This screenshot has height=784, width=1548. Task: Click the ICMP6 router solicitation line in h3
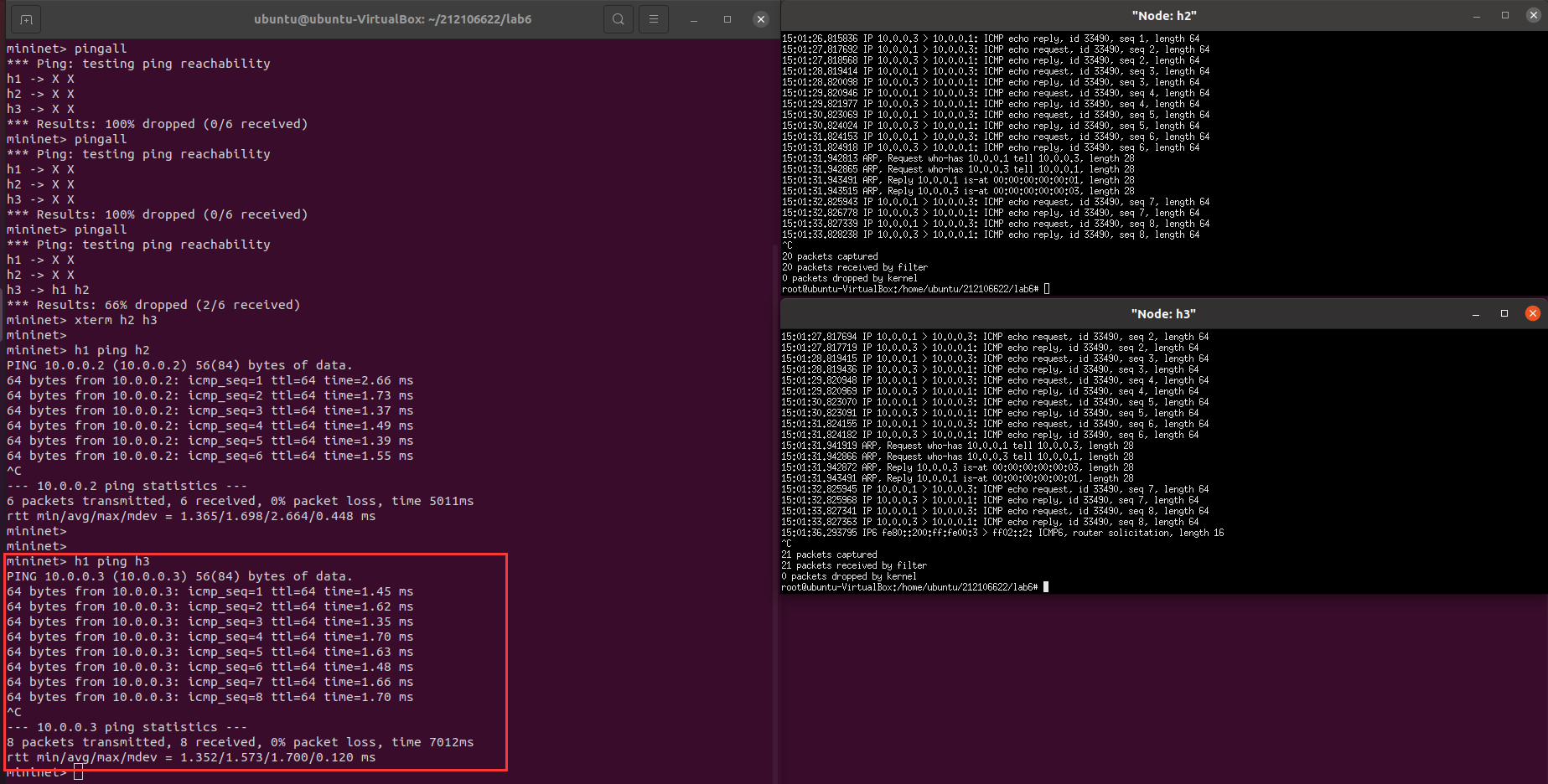coord(1002,533)
